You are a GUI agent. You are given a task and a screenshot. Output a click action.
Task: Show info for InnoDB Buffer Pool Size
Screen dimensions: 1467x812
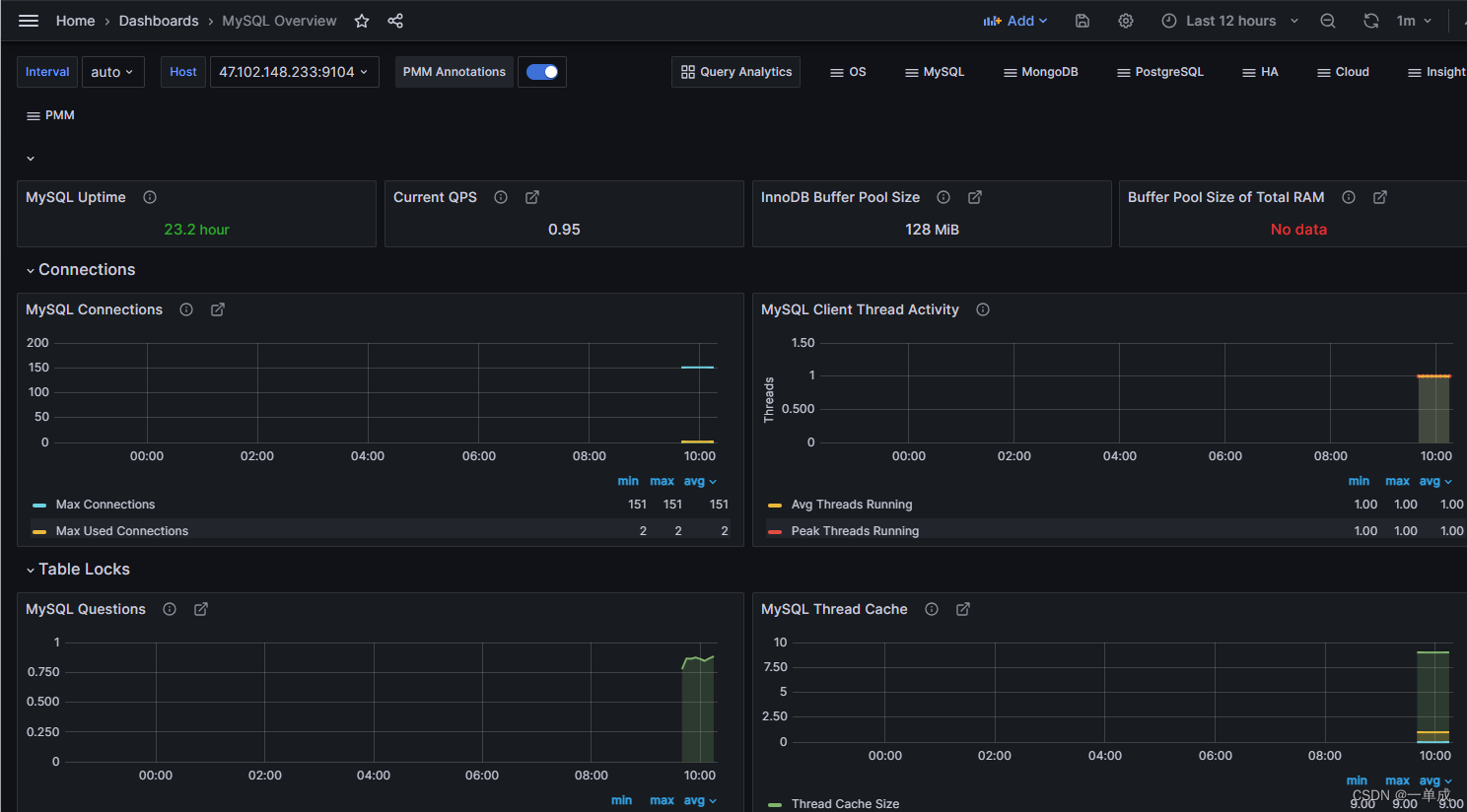click(943, 197)
